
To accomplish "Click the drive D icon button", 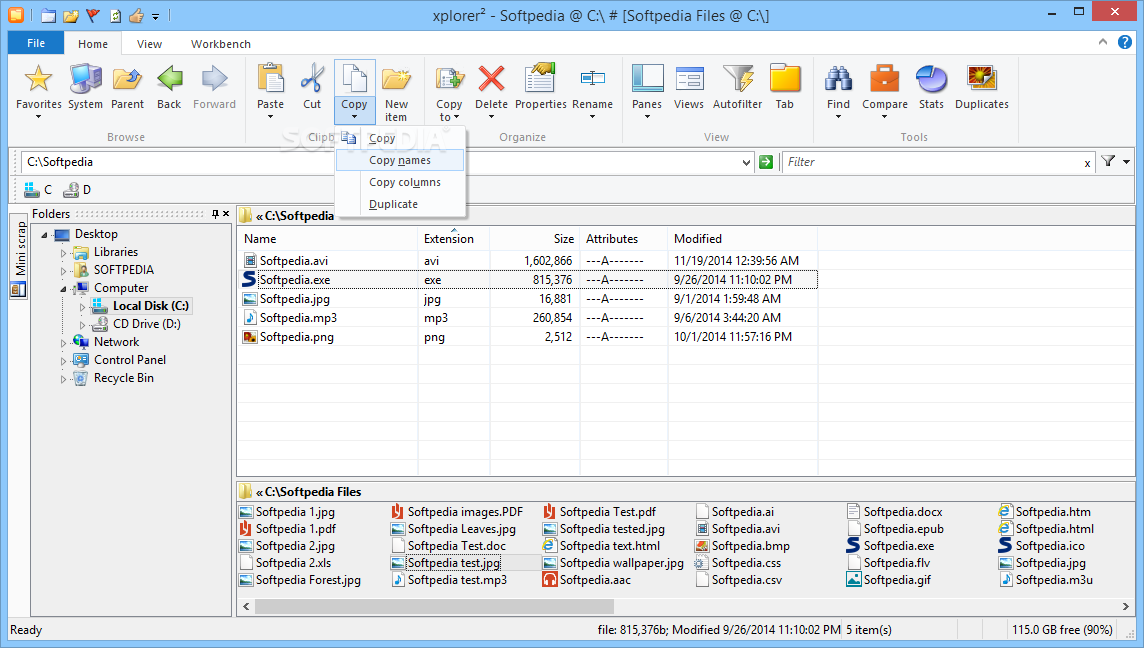I will tap(77, 190).
